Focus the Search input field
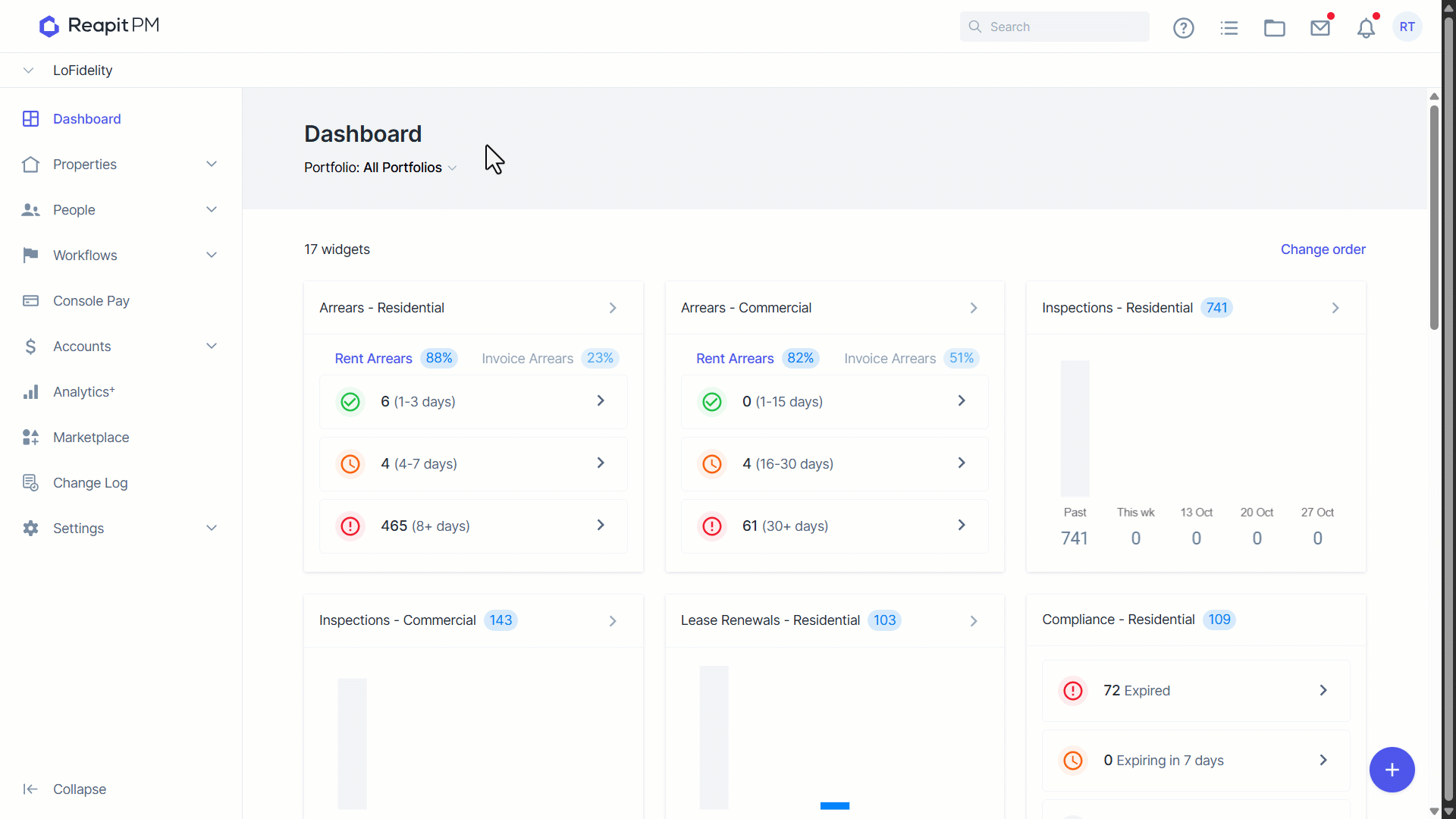 1055,27
